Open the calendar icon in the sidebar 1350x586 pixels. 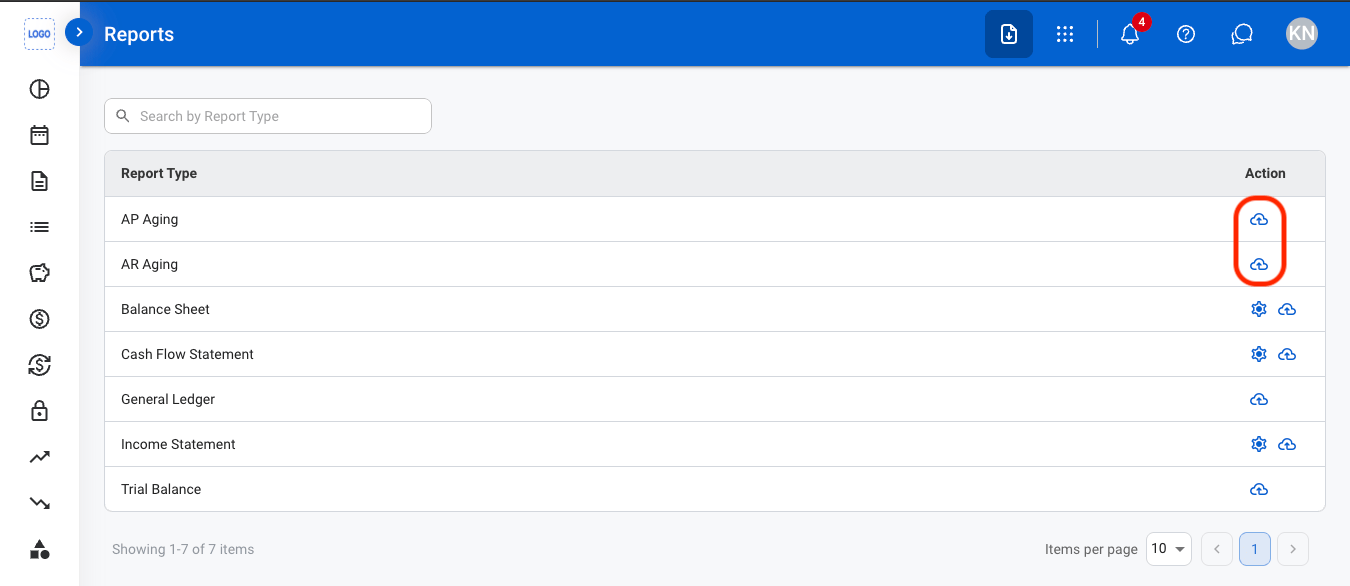39,135
